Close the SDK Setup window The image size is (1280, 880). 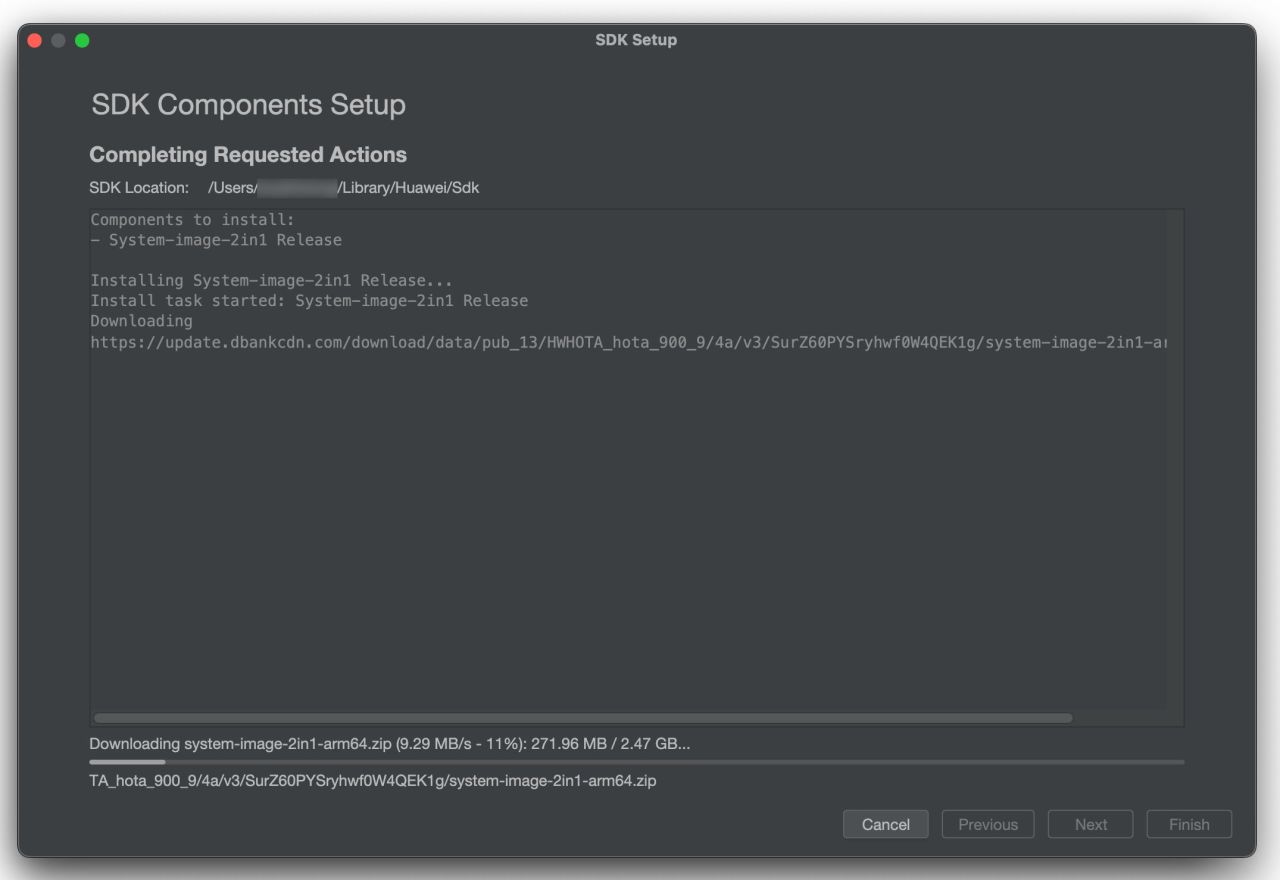[x=35, y=40]
